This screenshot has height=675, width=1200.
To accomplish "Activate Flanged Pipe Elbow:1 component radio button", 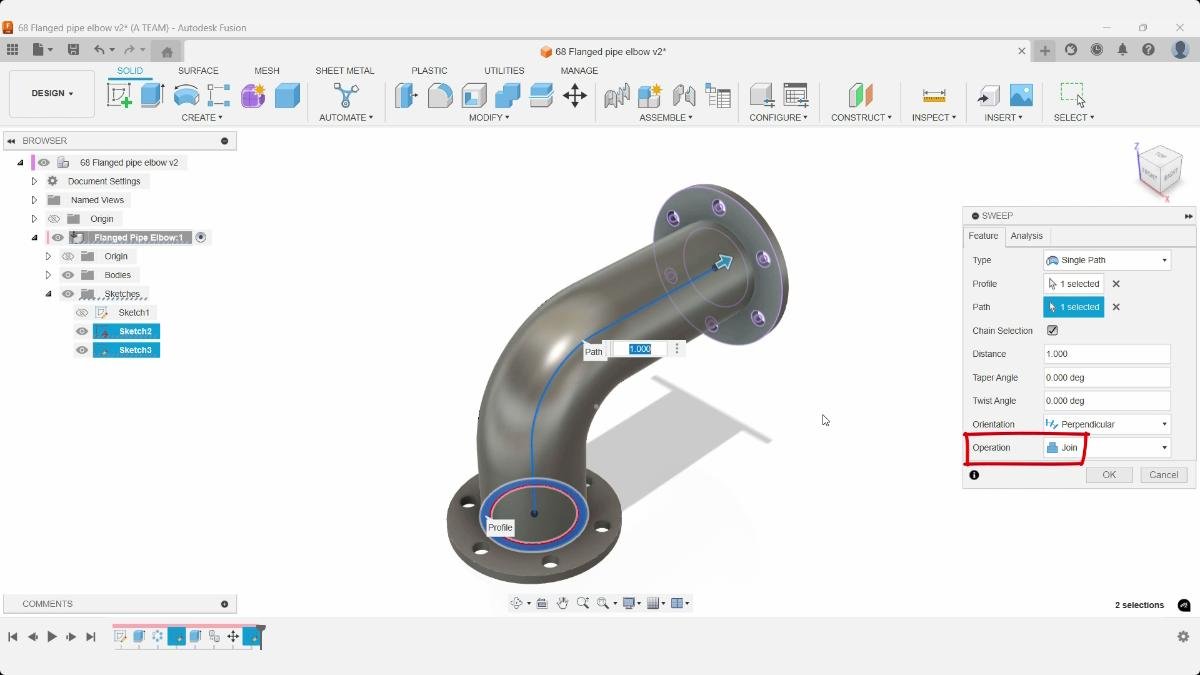I will [201, 238].
